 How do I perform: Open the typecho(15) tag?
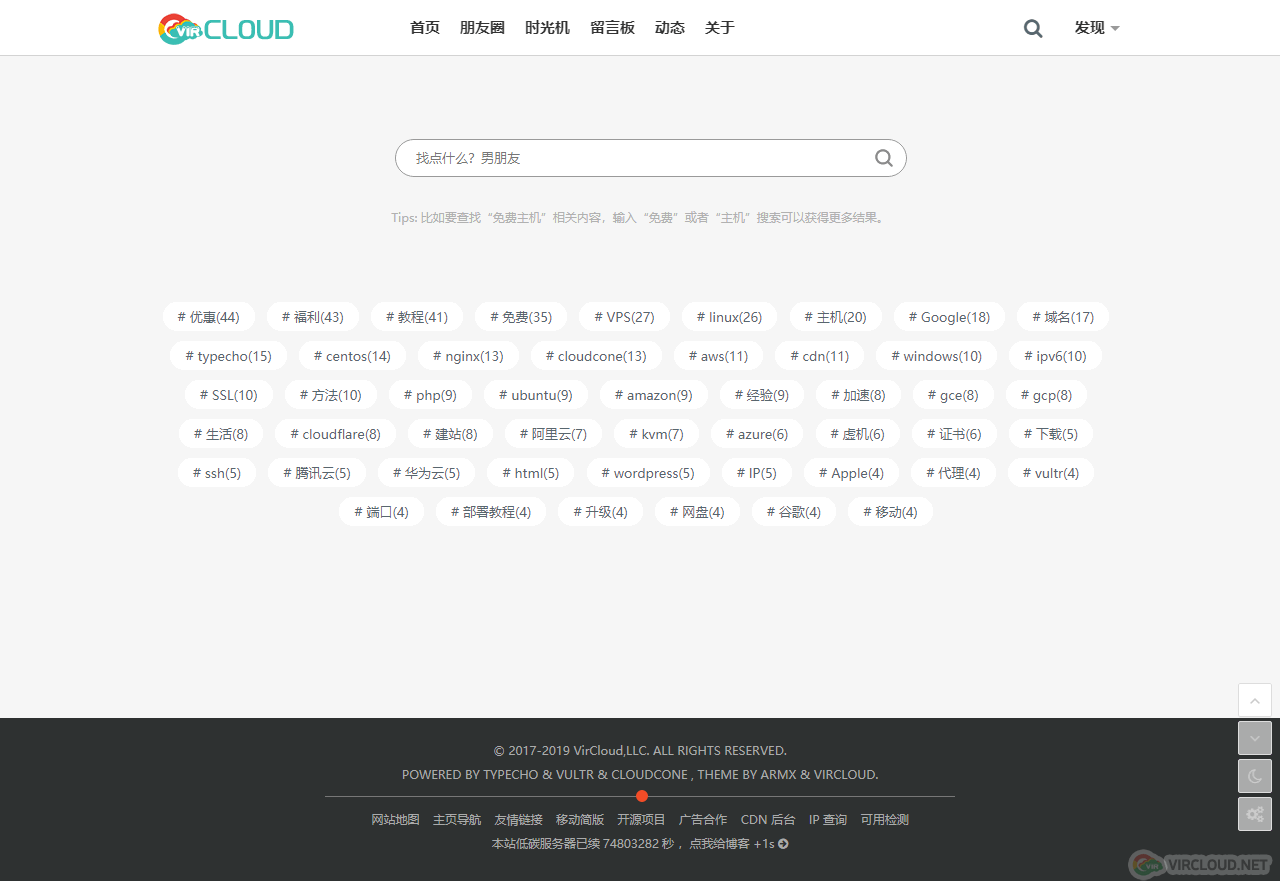[229, 356]
